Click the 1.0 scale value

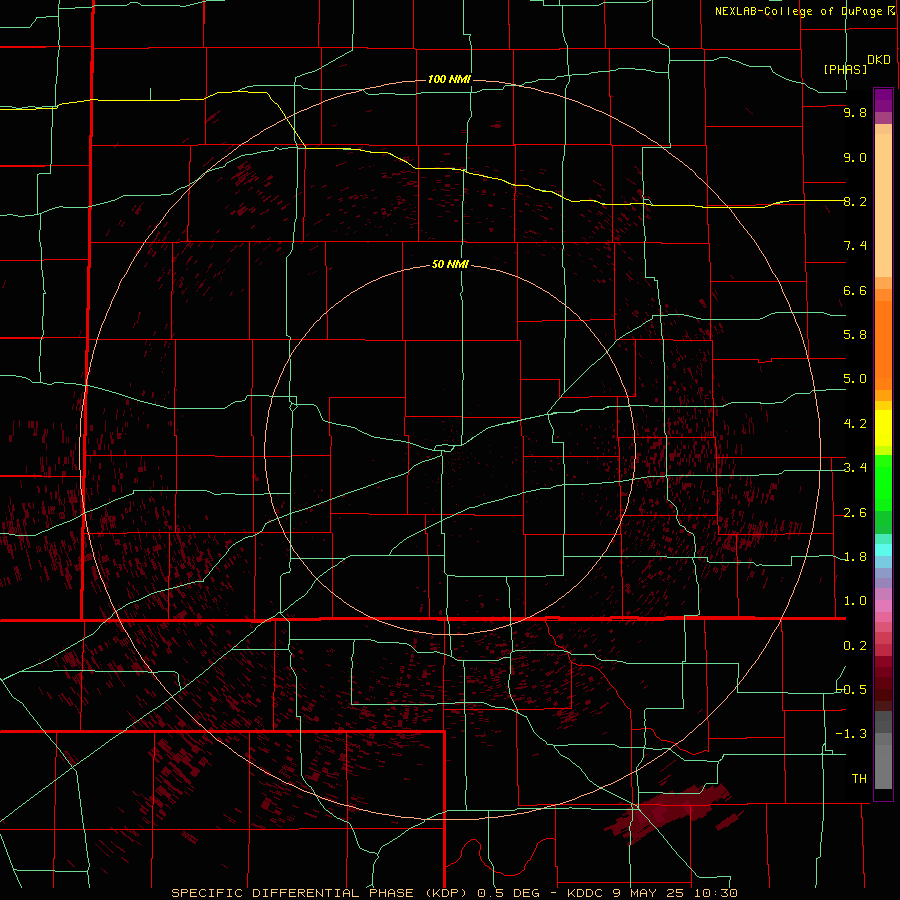(855, 601)
